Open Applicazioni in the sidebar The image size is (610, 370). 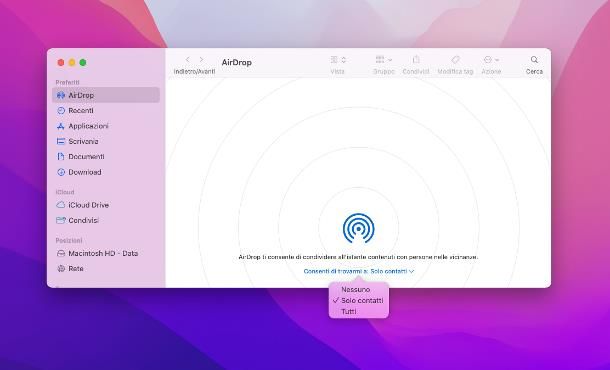[105, 126]
